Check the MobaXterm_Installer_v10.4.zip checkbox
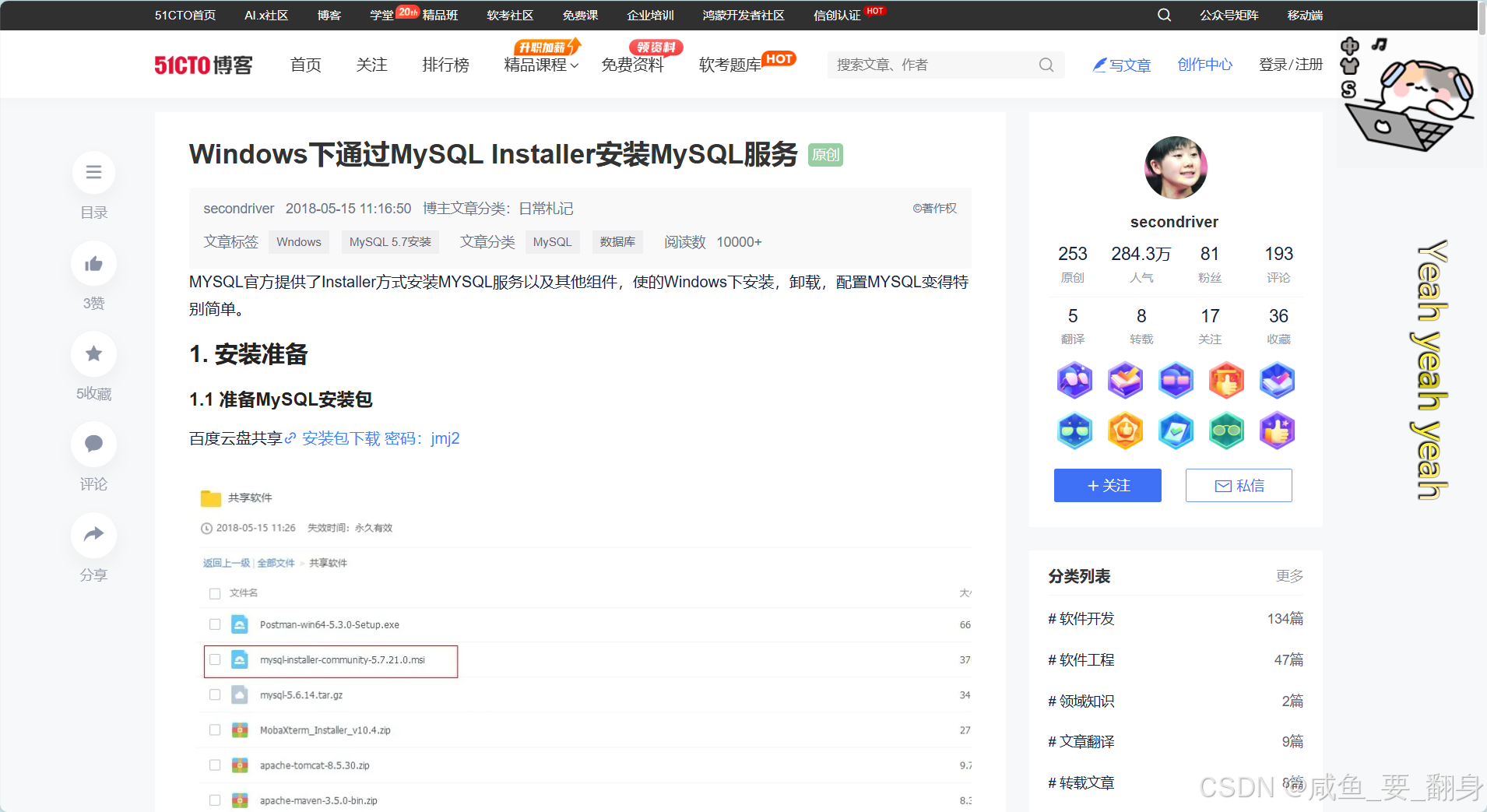This screenshot has height=812, width=1487. pyautogui.click(x=215, y=730)
